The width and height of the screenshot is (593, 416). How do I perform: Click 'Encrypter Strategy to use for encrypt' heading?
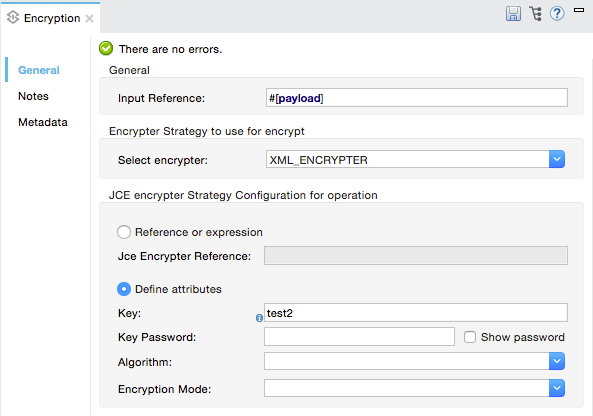(x=207, y=131)
